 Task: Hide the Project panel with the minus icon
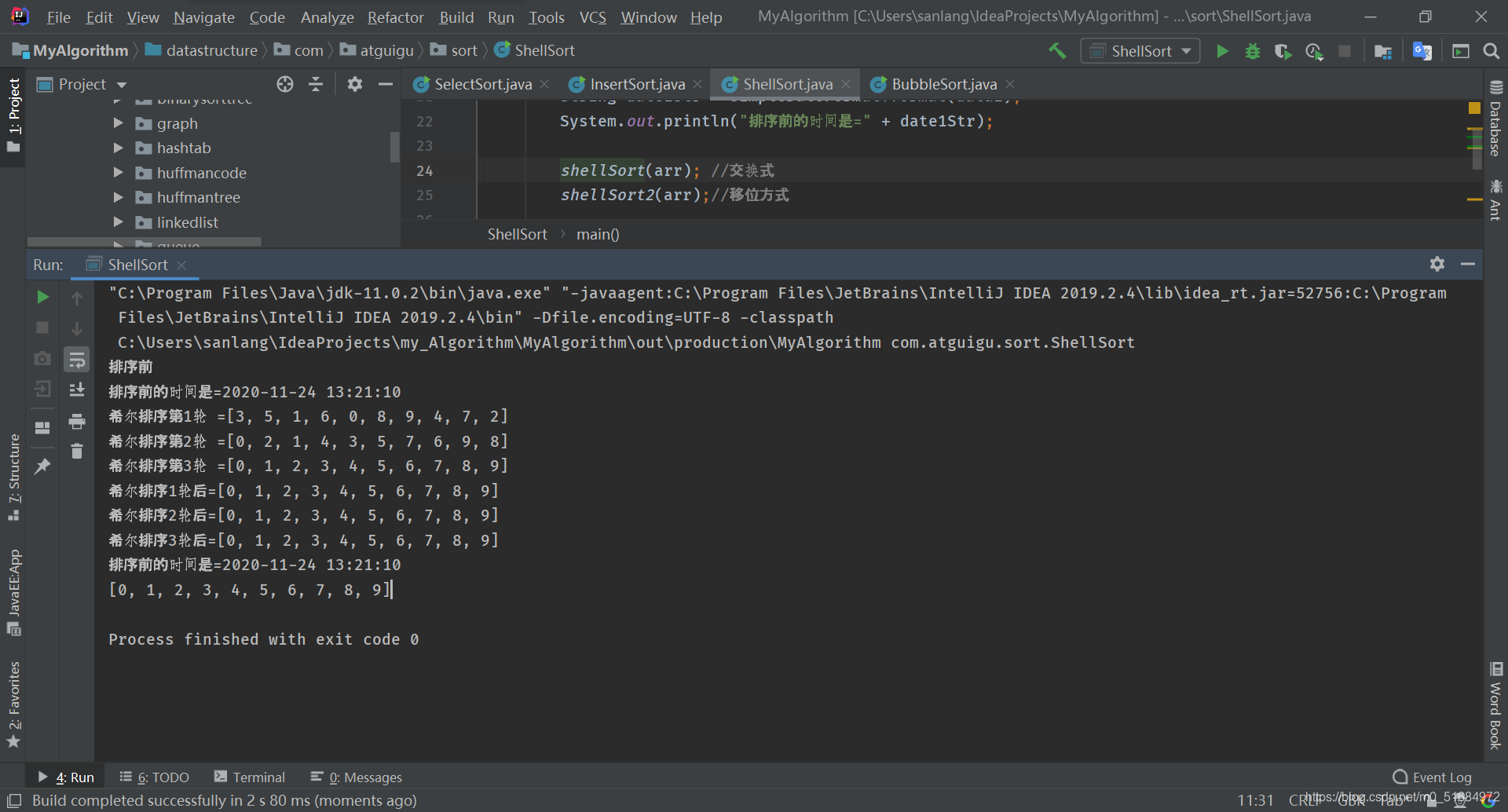pos(386,84)
